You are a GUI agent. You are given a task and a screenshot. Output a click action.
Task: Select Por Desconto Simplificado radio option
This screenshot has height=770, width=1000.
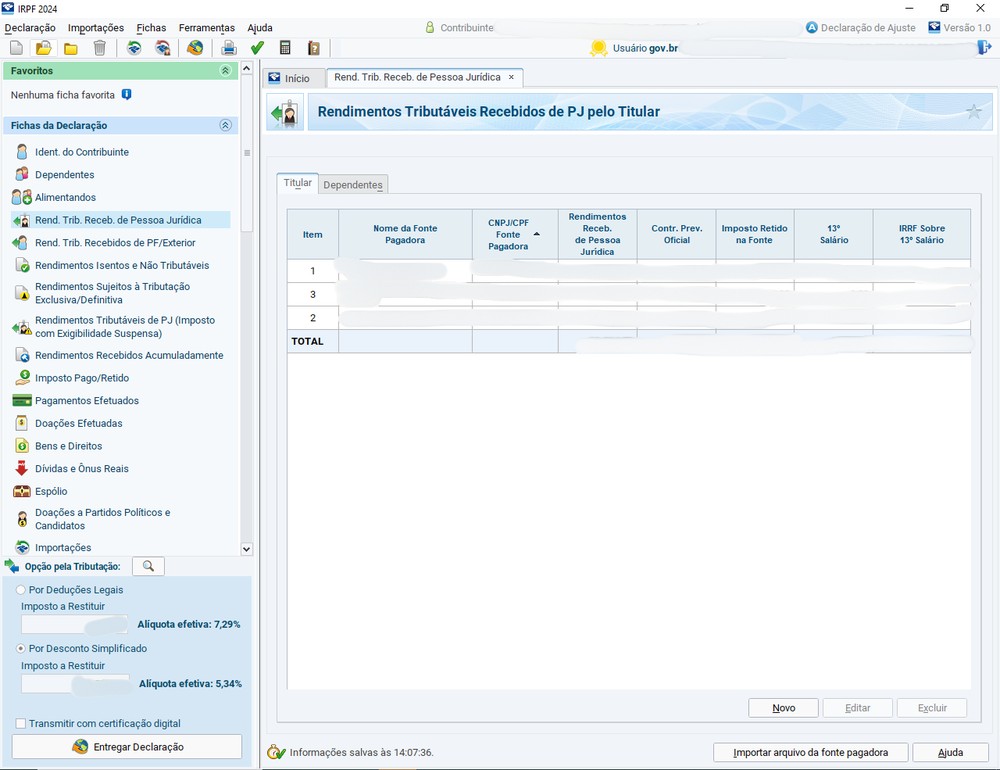[x=22, y=648]
